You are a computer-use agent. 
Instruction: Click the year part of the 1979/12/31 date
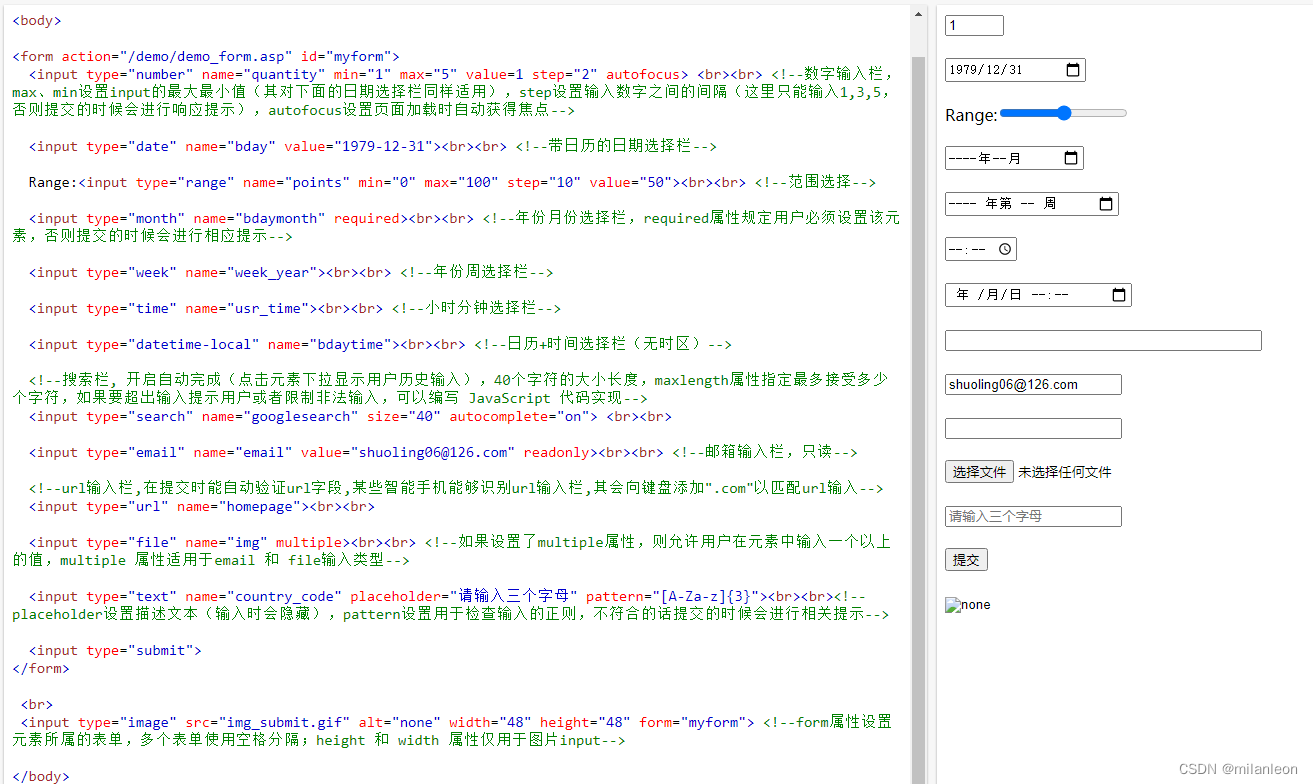point(964,70)
